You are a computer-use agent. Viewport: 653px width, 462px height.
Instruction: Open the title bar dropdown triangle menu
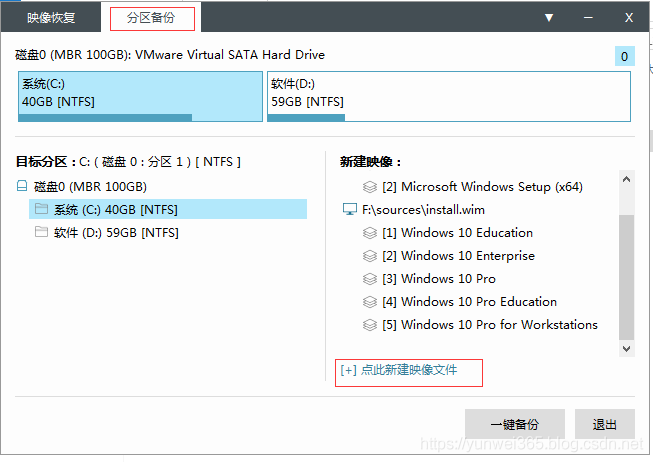[549, 17]
